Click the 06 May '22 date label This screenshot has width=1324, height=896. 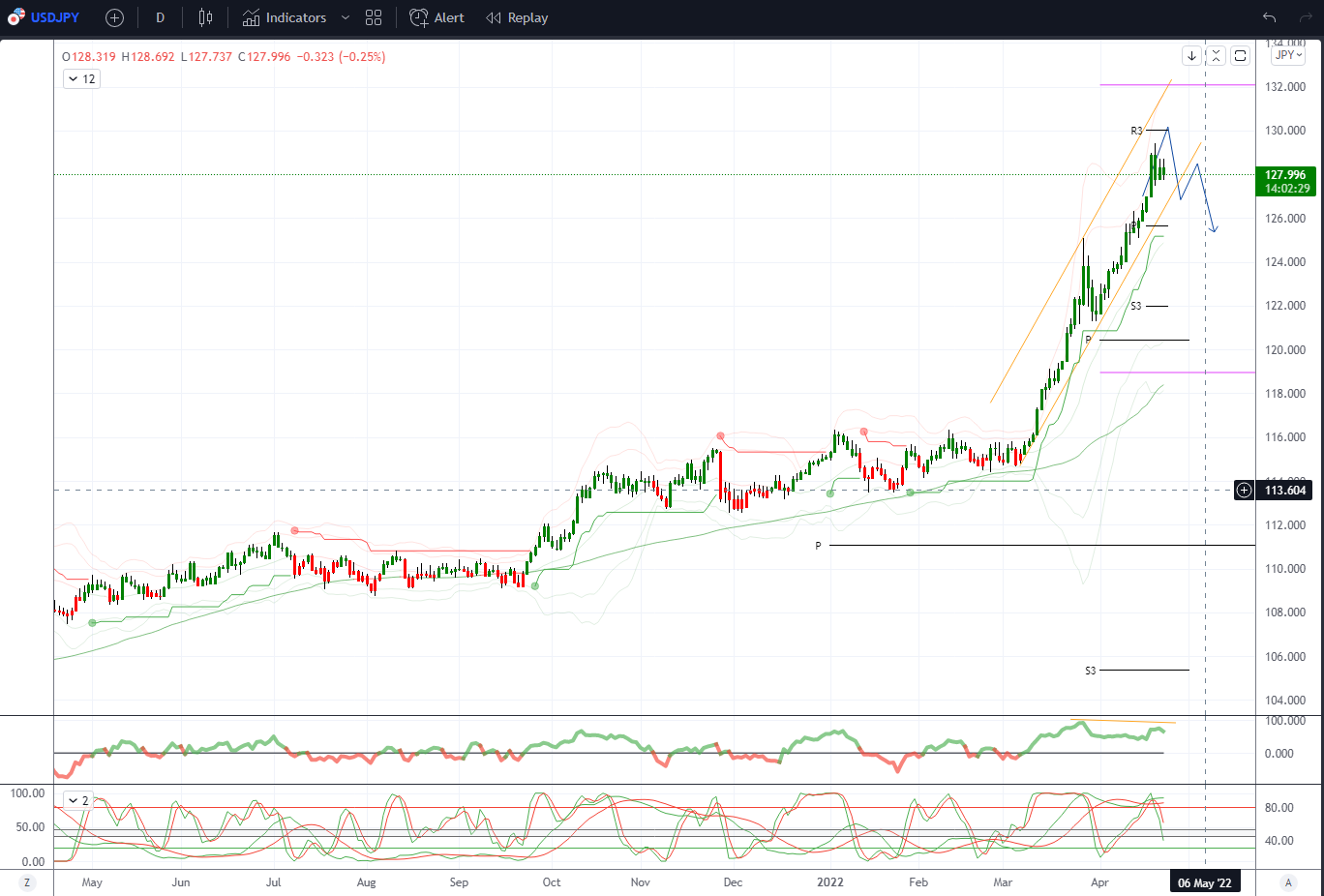1205,882
